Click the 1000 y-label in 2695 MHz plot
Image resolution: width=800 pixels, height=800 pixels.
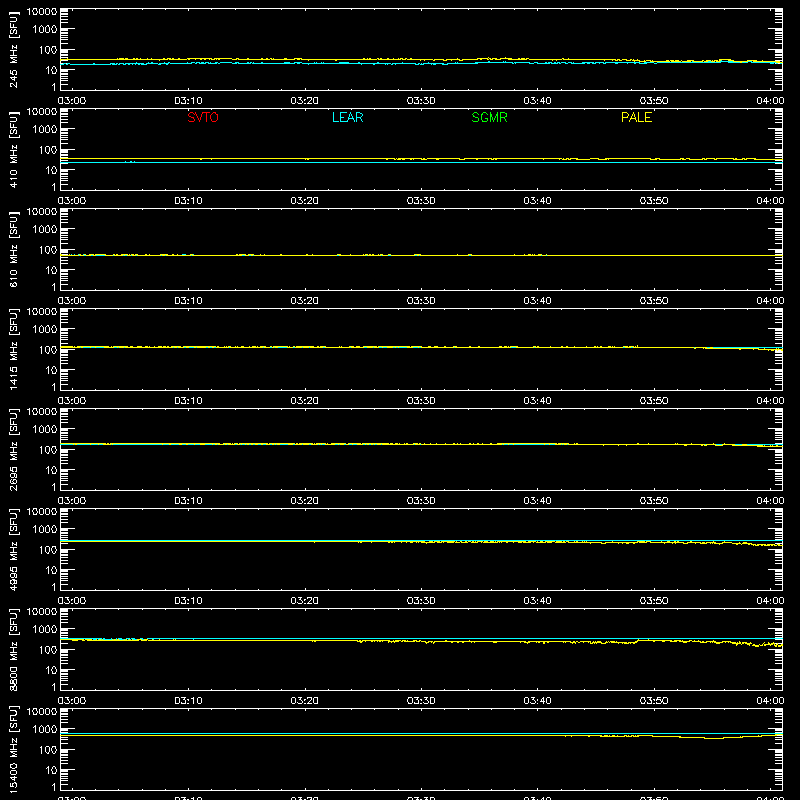45,430
